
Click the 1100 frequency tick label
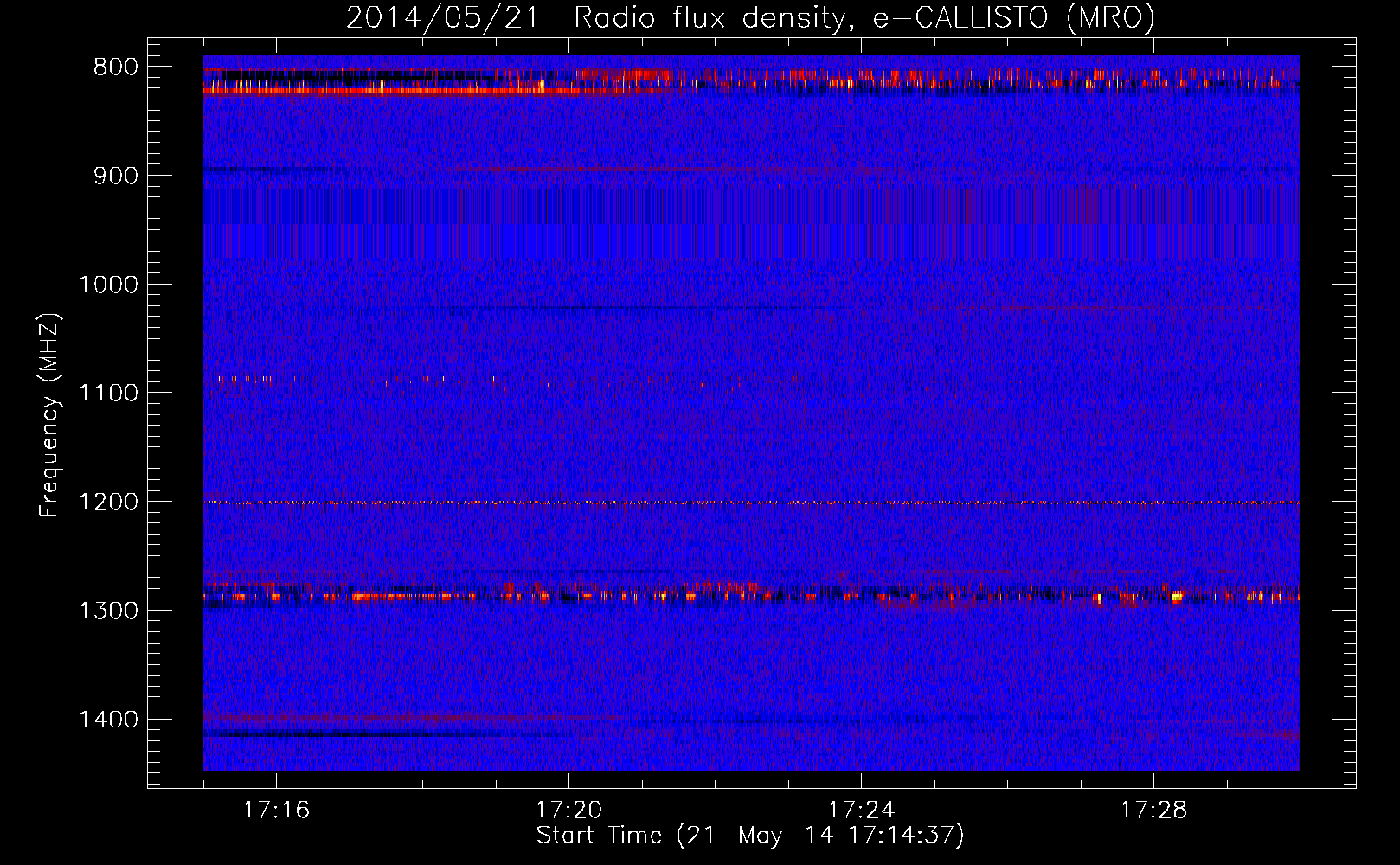point(109,394)
